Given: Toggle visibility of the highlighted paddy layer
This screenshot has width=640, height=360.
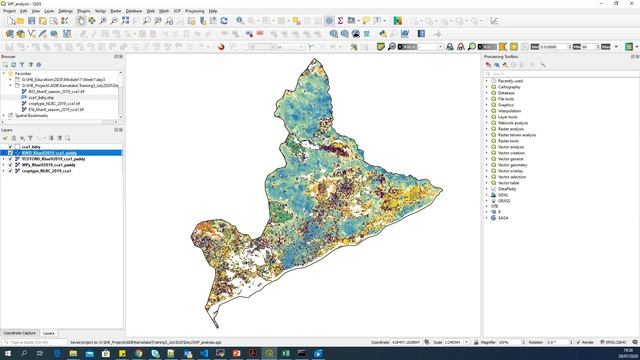Looking at the screenshot, I should click(10, 153).
